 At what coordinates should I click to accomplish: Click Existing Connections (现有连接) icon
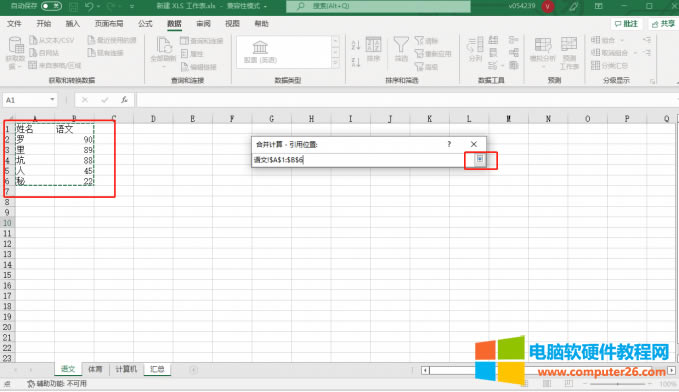pyautogui.click(x=91, y=53)
